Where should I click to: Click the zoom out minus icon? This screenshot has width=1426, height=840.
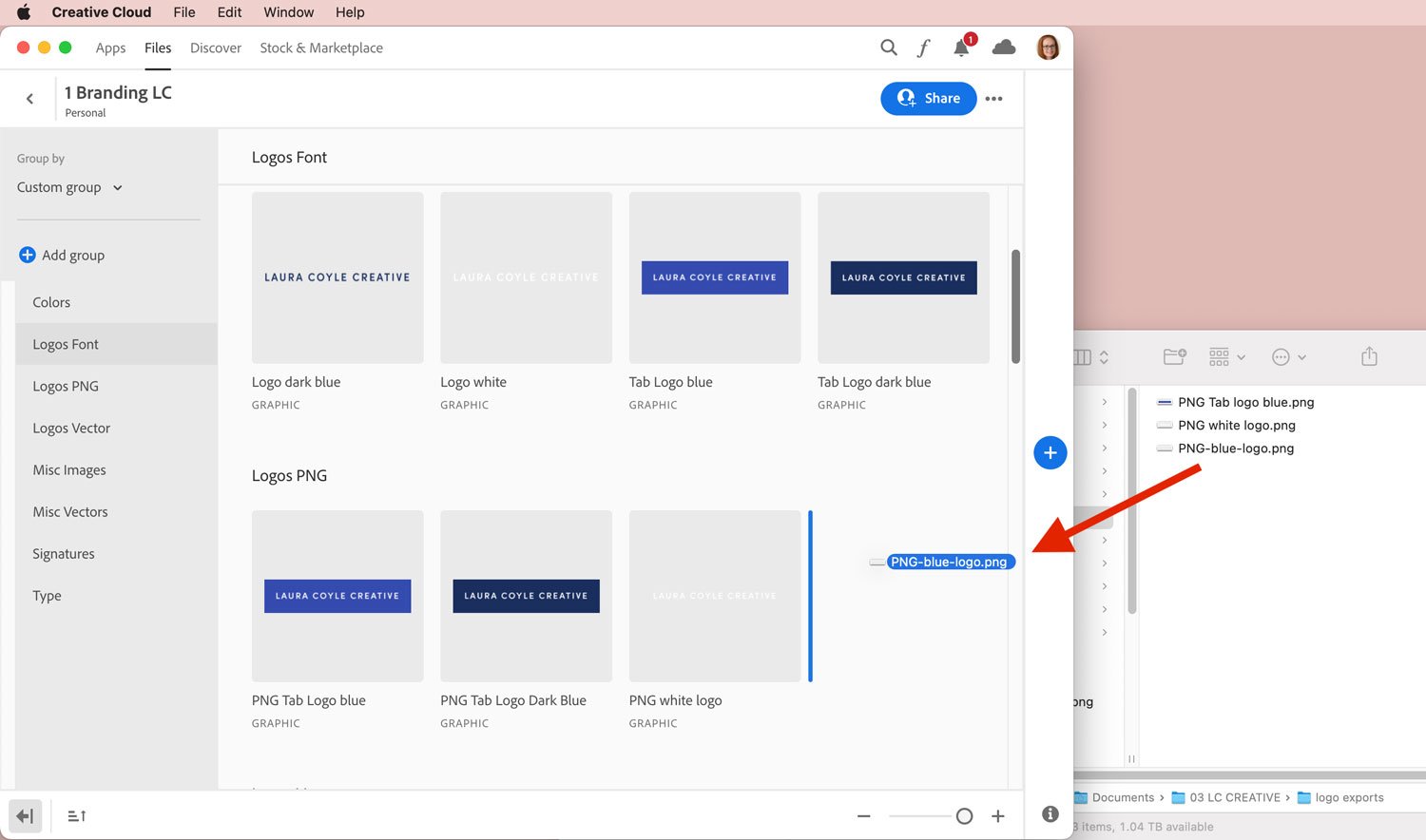point(863,816)
